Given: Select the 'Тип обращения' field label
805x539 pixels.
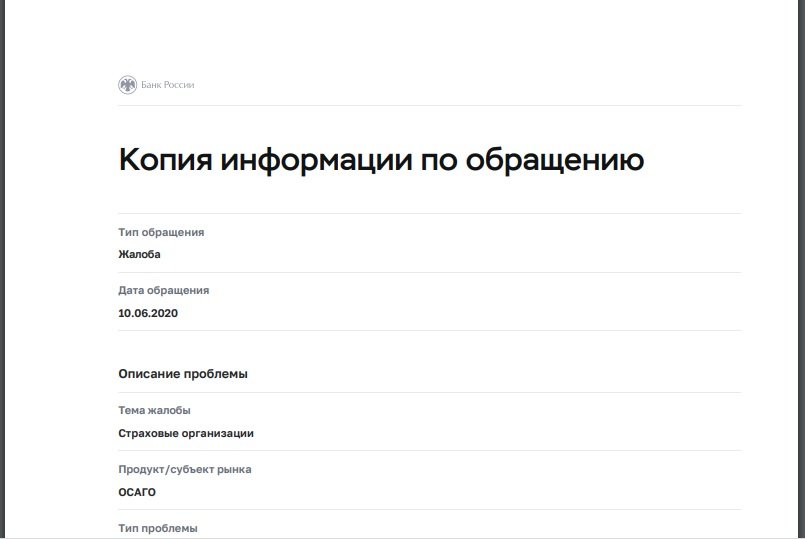Looking at the screenshot, I should click(x=161, y=232).
